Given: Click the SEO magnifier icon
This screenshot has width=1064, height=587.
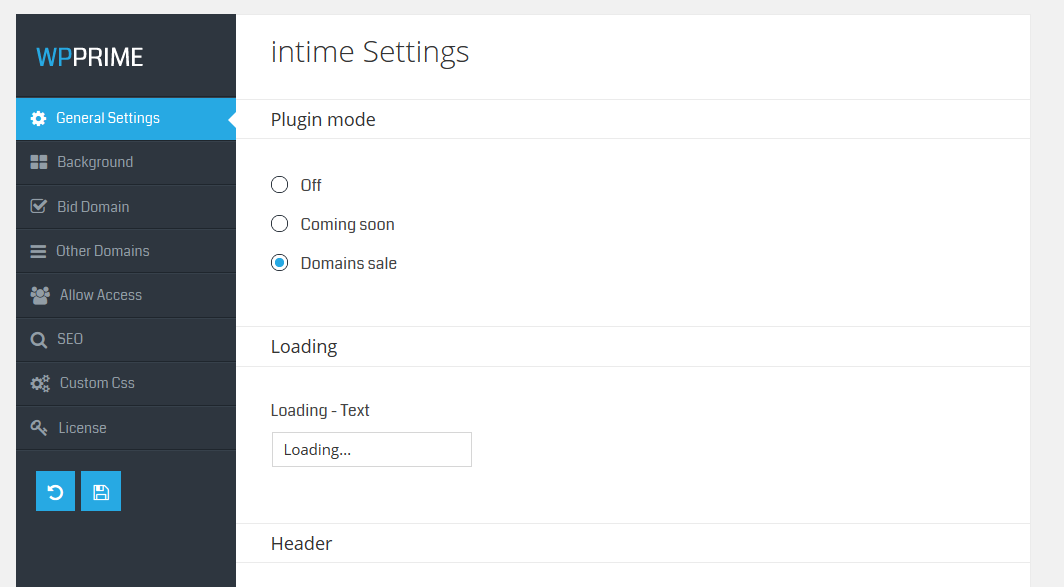Looking at the screenshot, I should [38, 340].
